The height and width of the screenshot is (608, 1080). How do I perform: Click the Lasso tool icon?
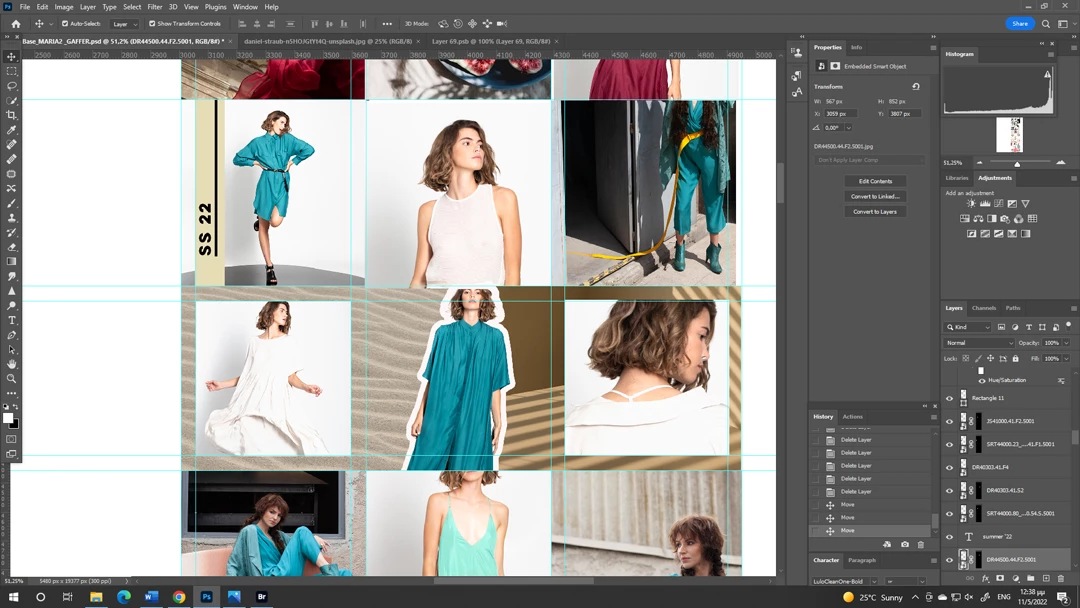click(12, 86)
